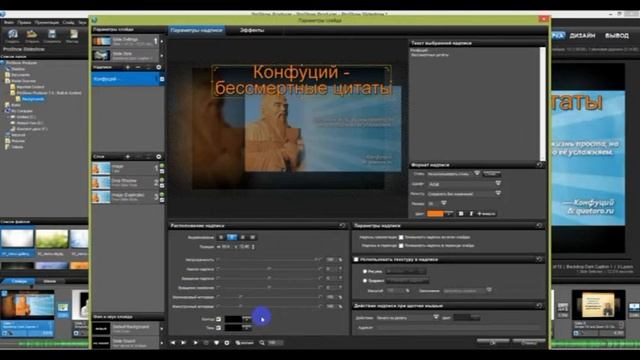640x360 pixels.
Task: Open the layers list options menu icon
Action: (158, 156)
